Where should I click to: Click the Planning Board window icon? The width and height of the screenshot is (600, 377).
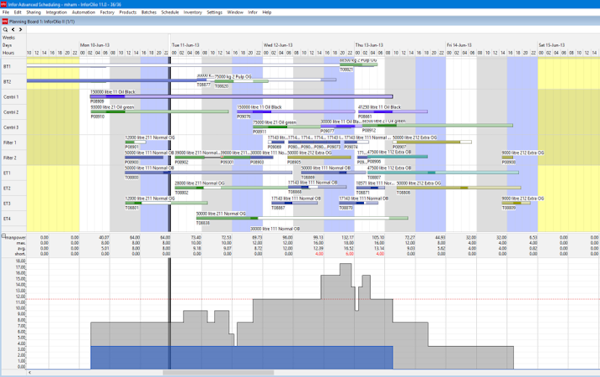click(5, 21)
